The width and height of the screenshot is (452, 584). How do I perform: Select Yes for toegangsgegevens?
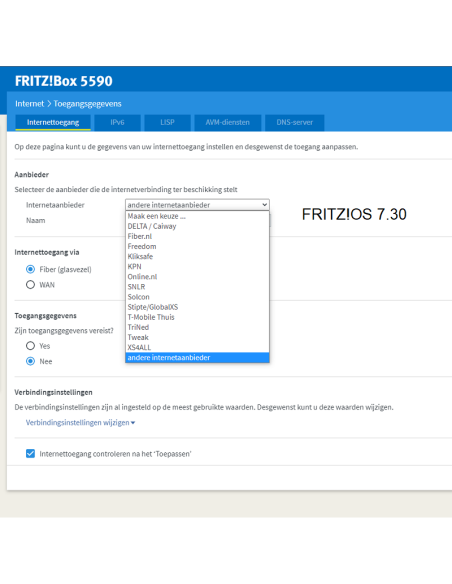point(31,346)
